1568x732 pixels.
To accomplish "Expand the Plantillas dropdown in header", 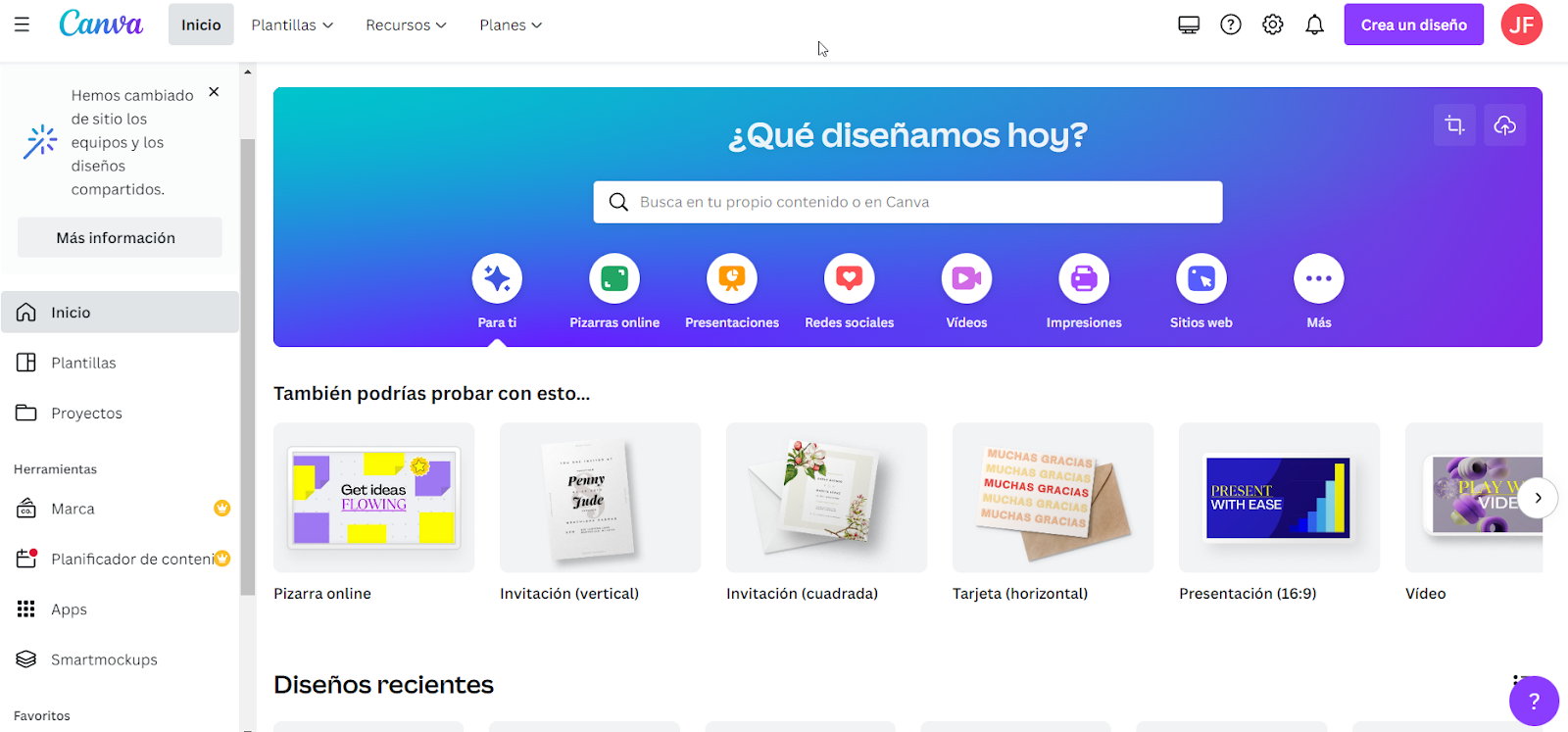I will pyautogui.click(x=292, y=24).
